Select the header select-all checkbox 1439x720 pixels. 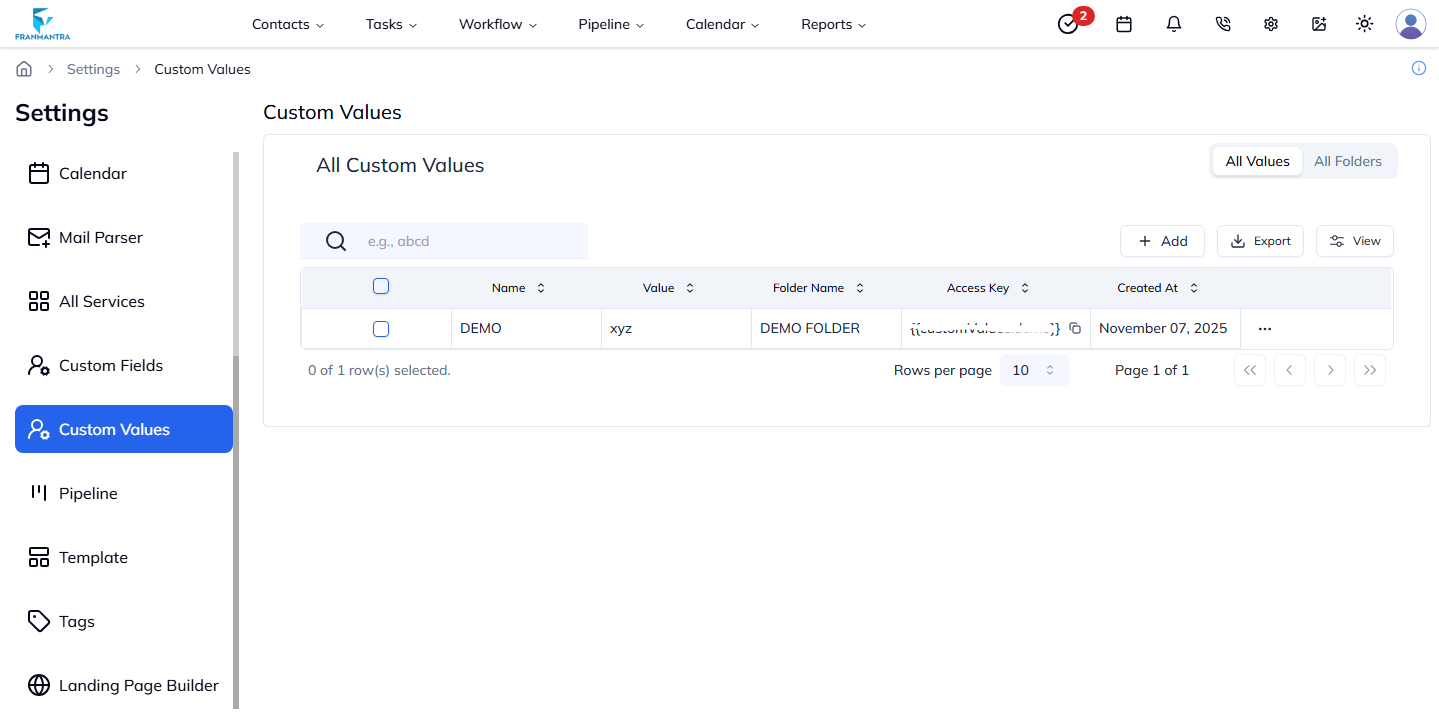(x=381, y=285)
